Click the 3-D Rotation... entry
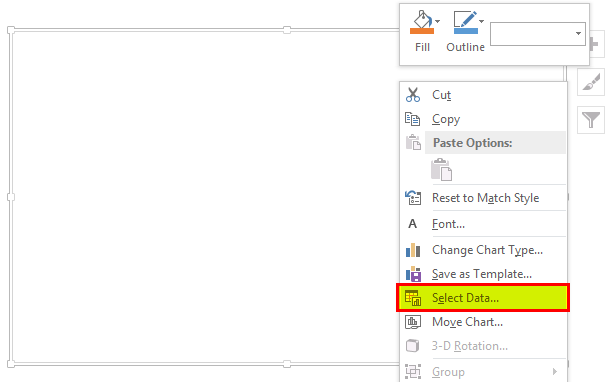The width and height of the screenshot is (613, 382). (483, 346)
